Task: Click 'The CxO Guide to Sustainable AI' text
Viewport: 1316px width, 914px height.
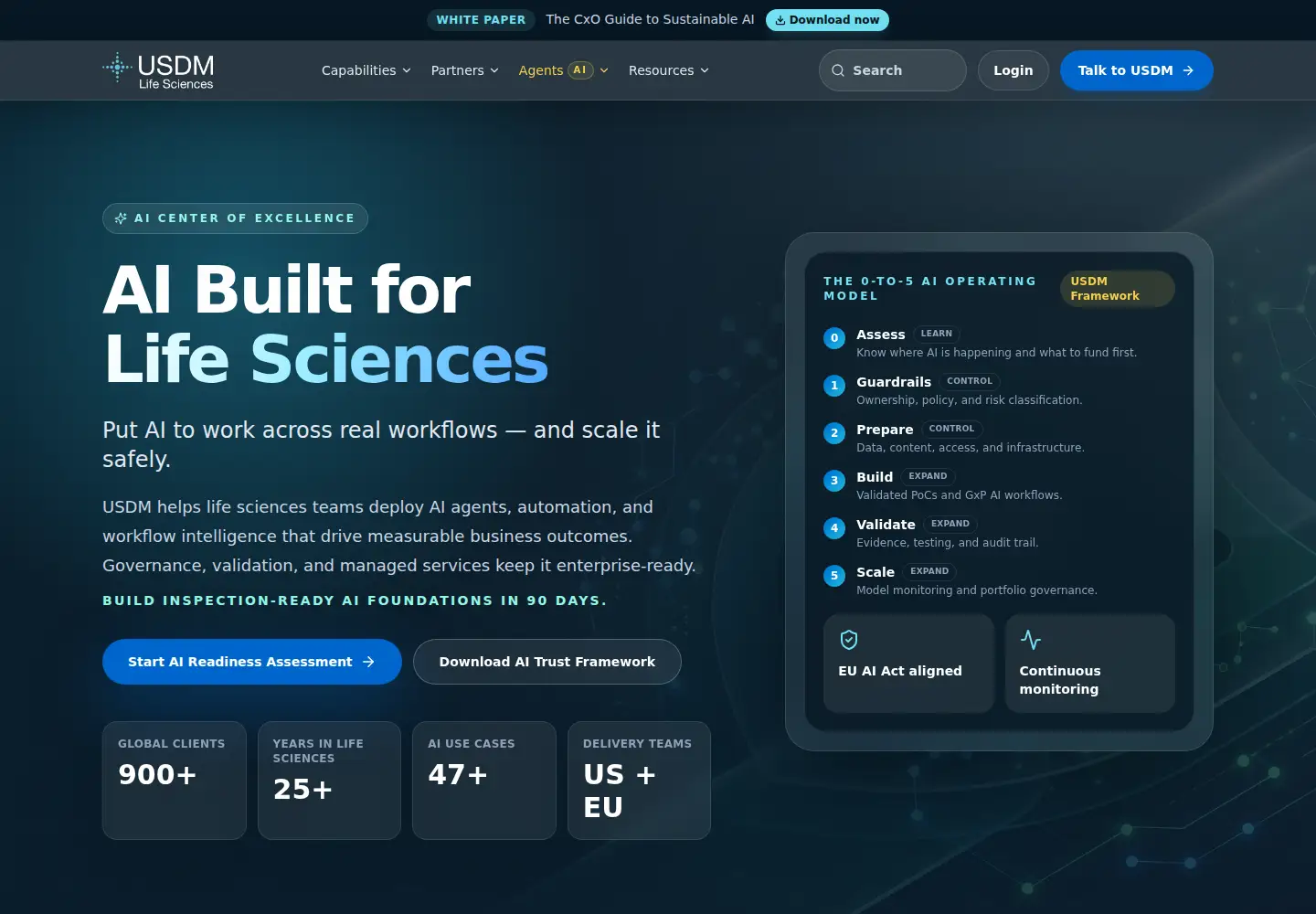Action: tap(651, 19)
